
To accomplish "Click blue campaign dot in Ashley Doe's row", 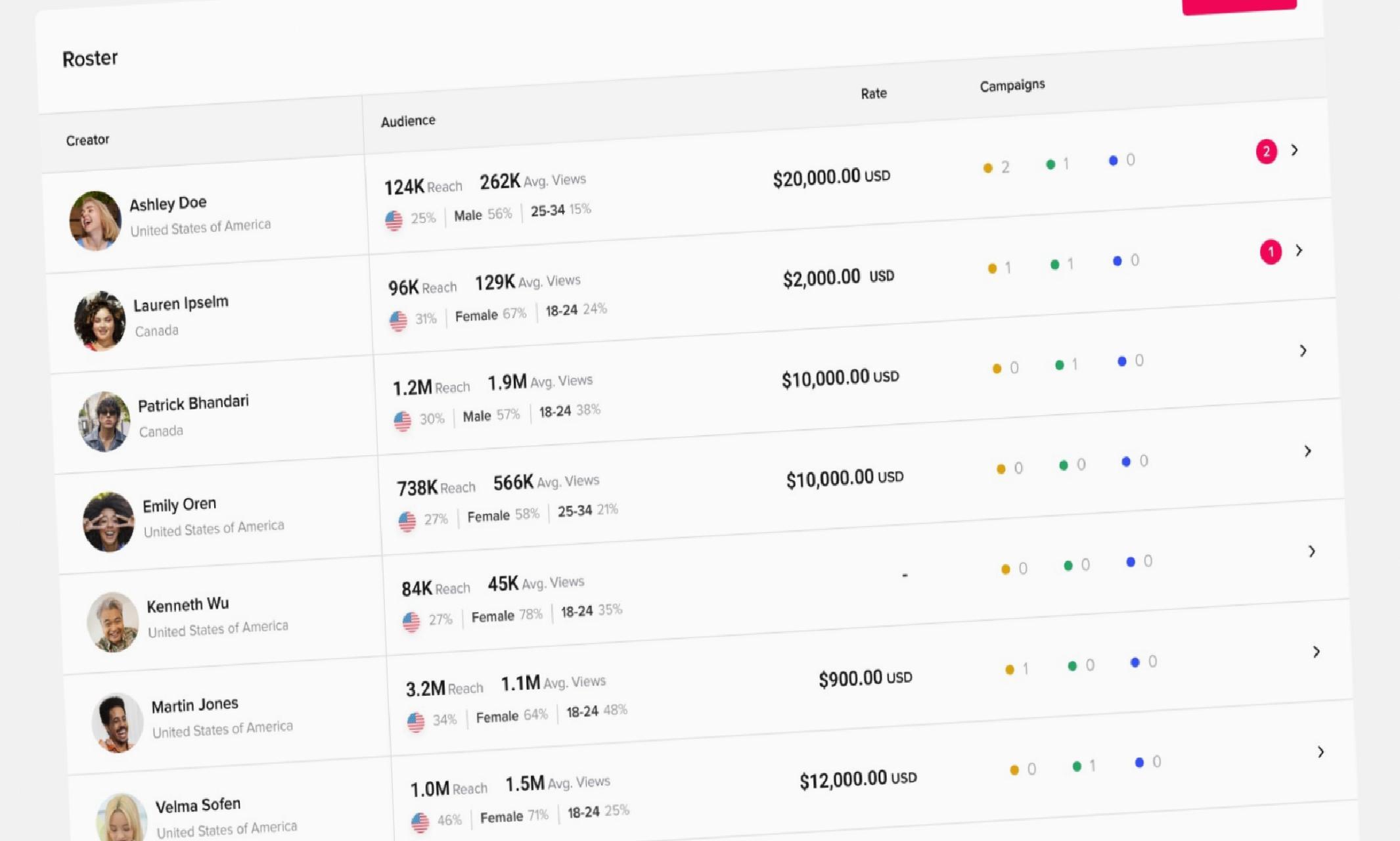I will (x=1113, y=160).
